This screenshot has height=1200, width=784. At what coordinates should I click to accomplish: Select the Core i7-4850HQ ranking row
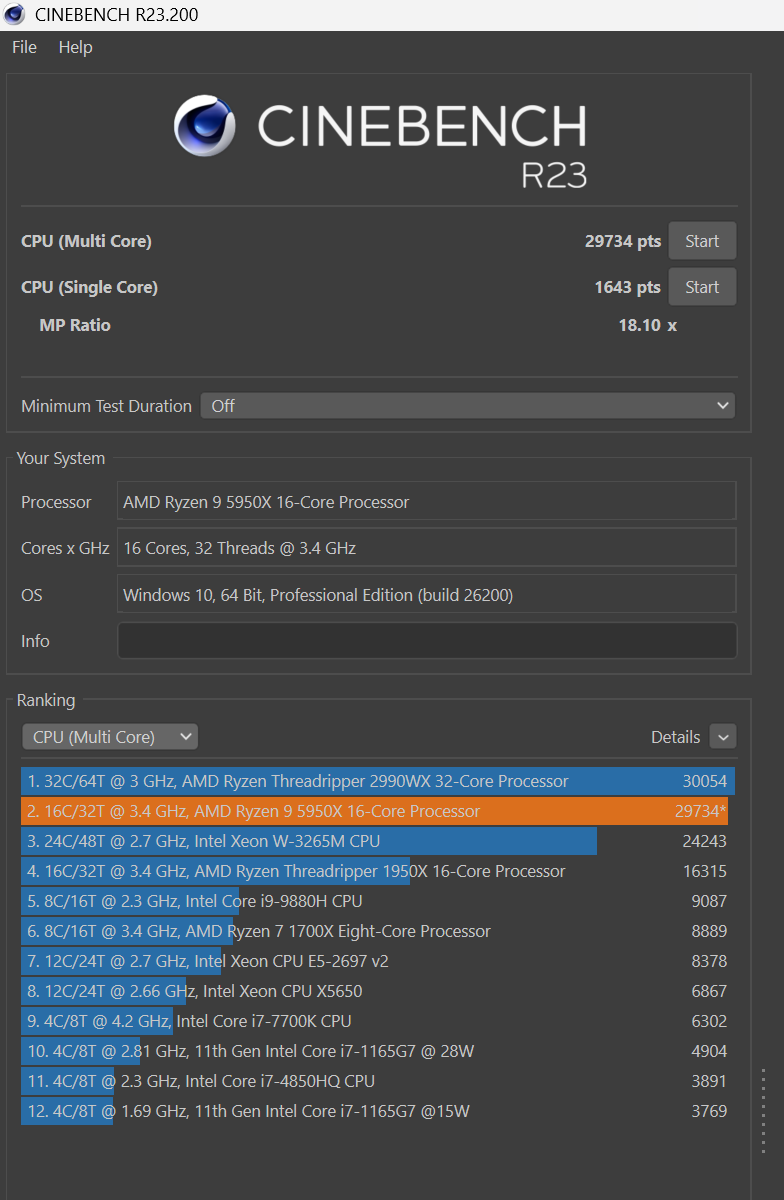point(378,1081)
